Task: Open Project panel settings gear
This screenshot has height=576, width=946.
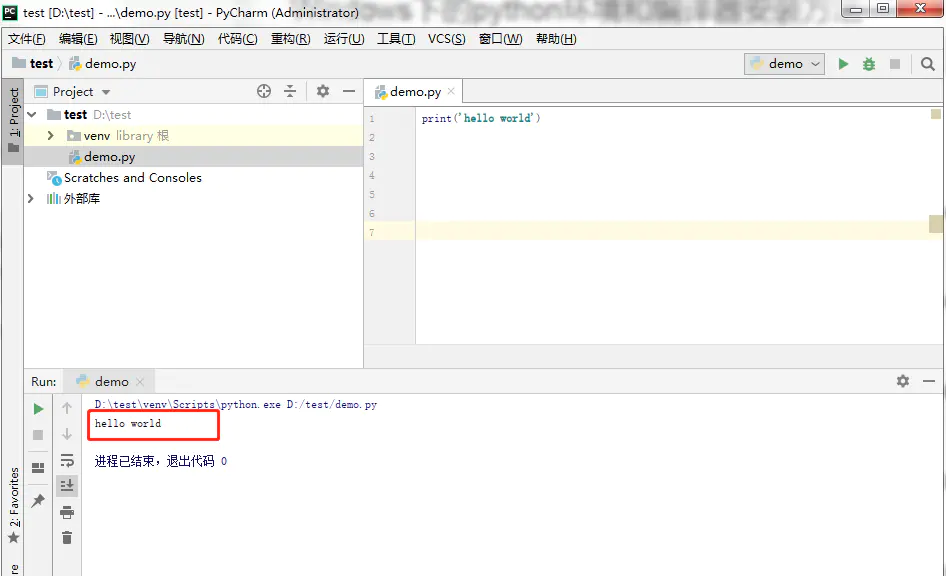Action: point(323,91)
